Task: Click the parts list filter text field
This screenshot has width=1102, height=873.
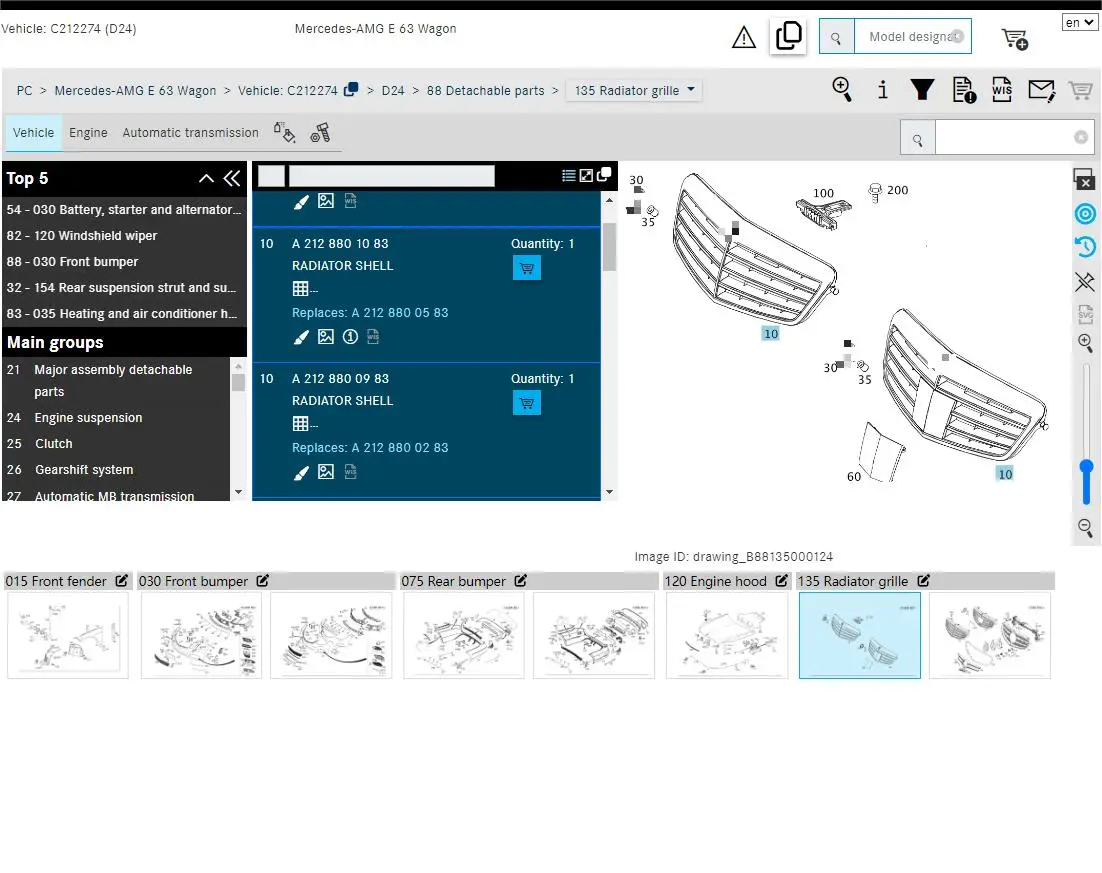Action: pyautogui.click(x=391, y=176)
